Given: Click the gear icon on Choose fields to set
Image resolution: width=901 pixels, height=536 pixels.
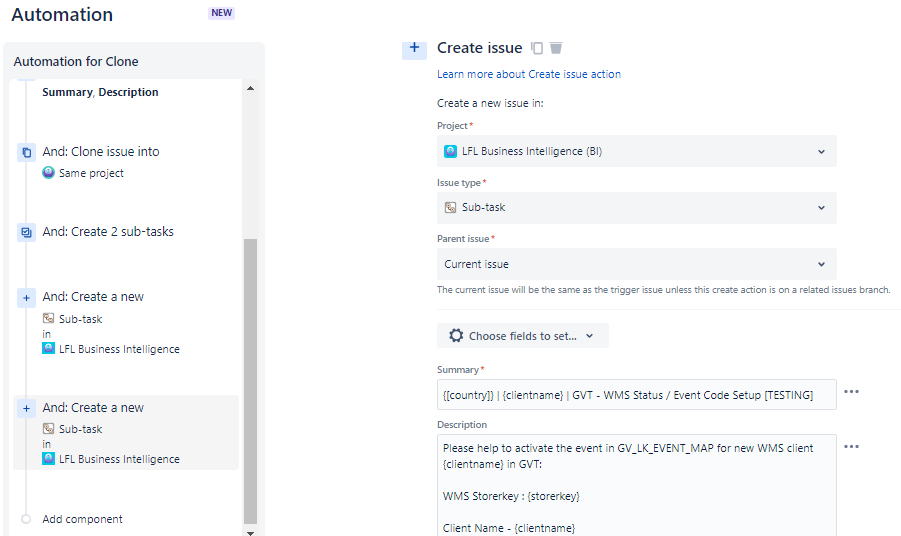Looking at the screenshot, I should point(456,336).
